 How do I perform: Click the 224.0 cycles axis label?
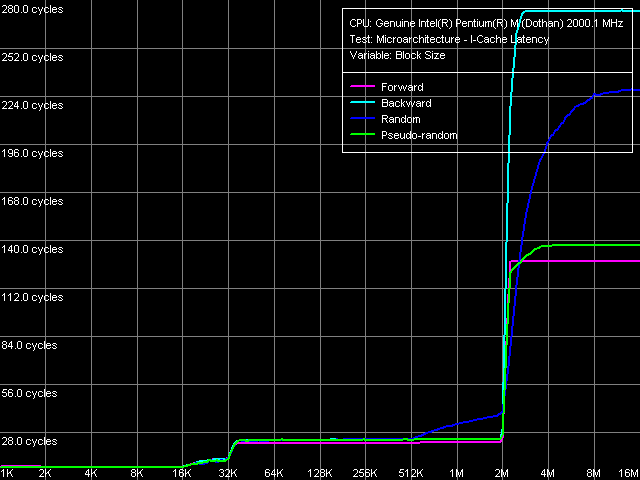pos(32,105)
